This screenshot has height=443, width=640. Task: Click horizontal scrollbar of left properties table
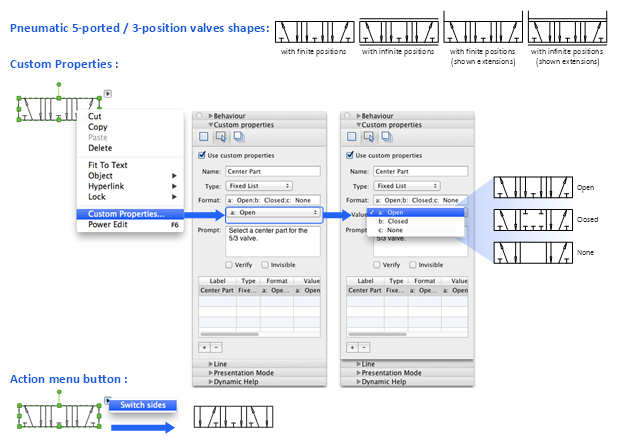coord(229,334)
